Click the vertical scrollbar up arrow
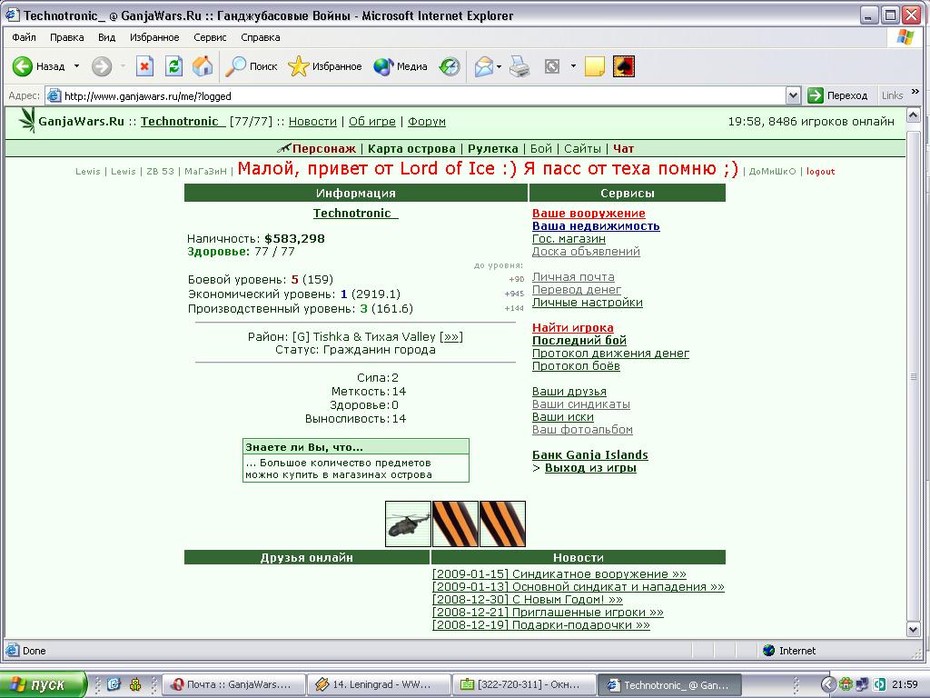Image resolution: width=930 pixels, height=698 pixels. [x=913, y=114]
